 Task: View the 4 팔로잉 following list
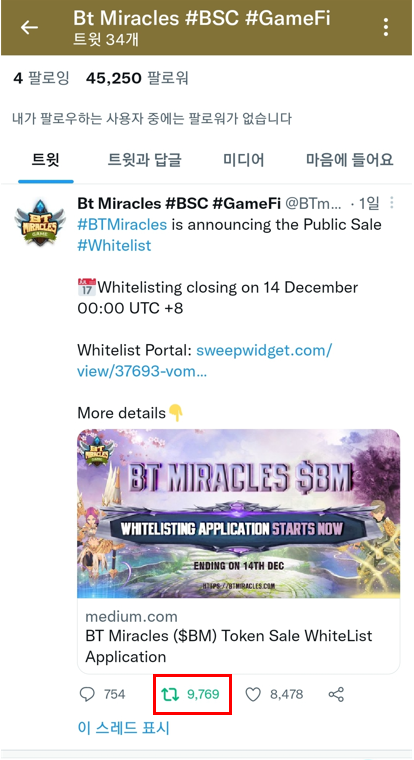point(41,78)
